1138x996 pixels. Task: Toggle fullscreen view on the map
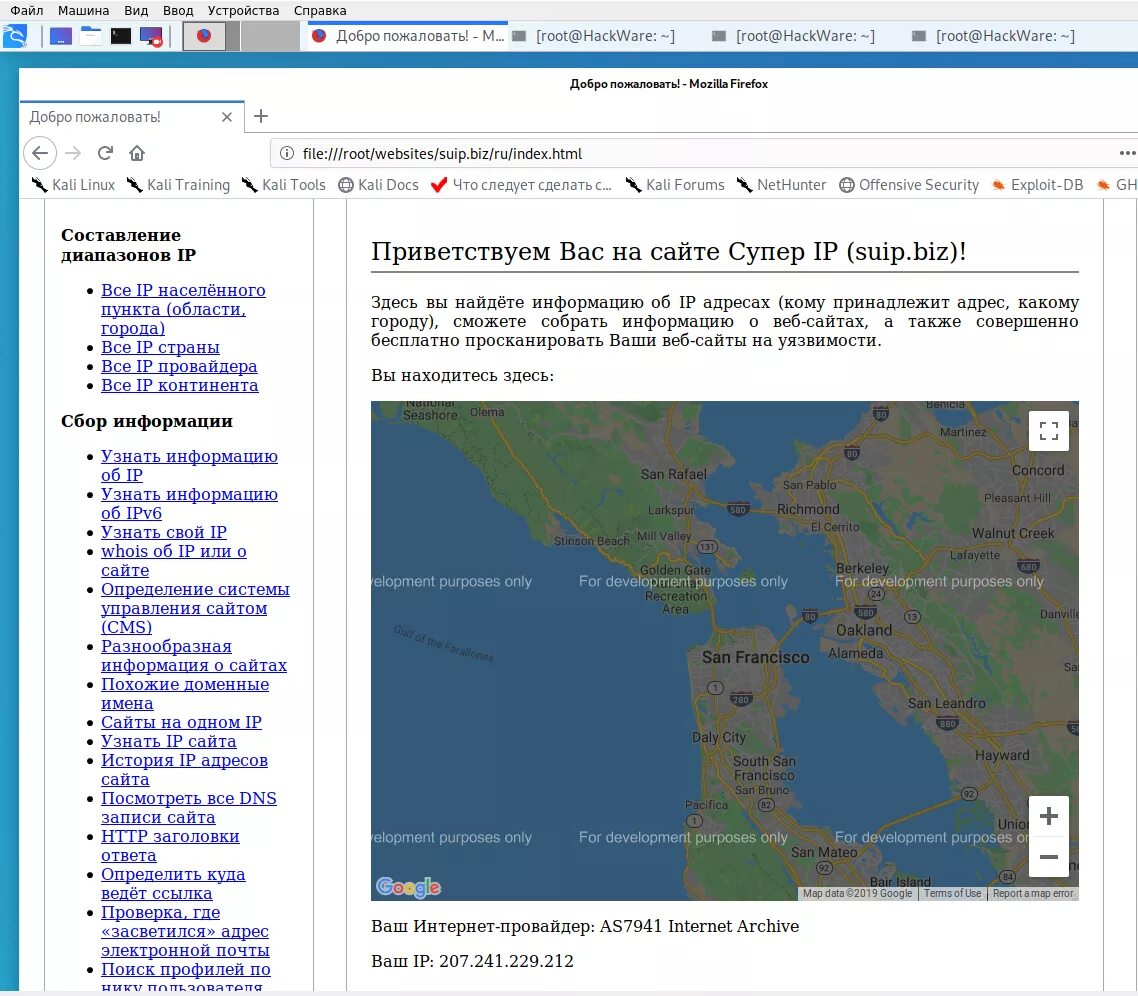point(1049,431)
